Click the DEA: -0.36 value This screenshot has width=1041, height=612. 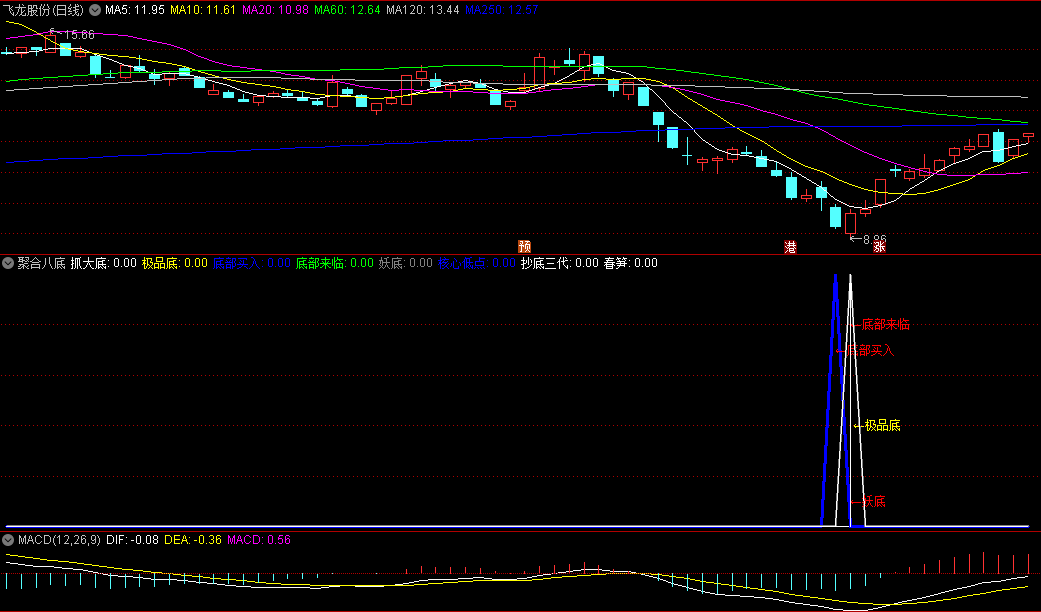pos(193,540)
